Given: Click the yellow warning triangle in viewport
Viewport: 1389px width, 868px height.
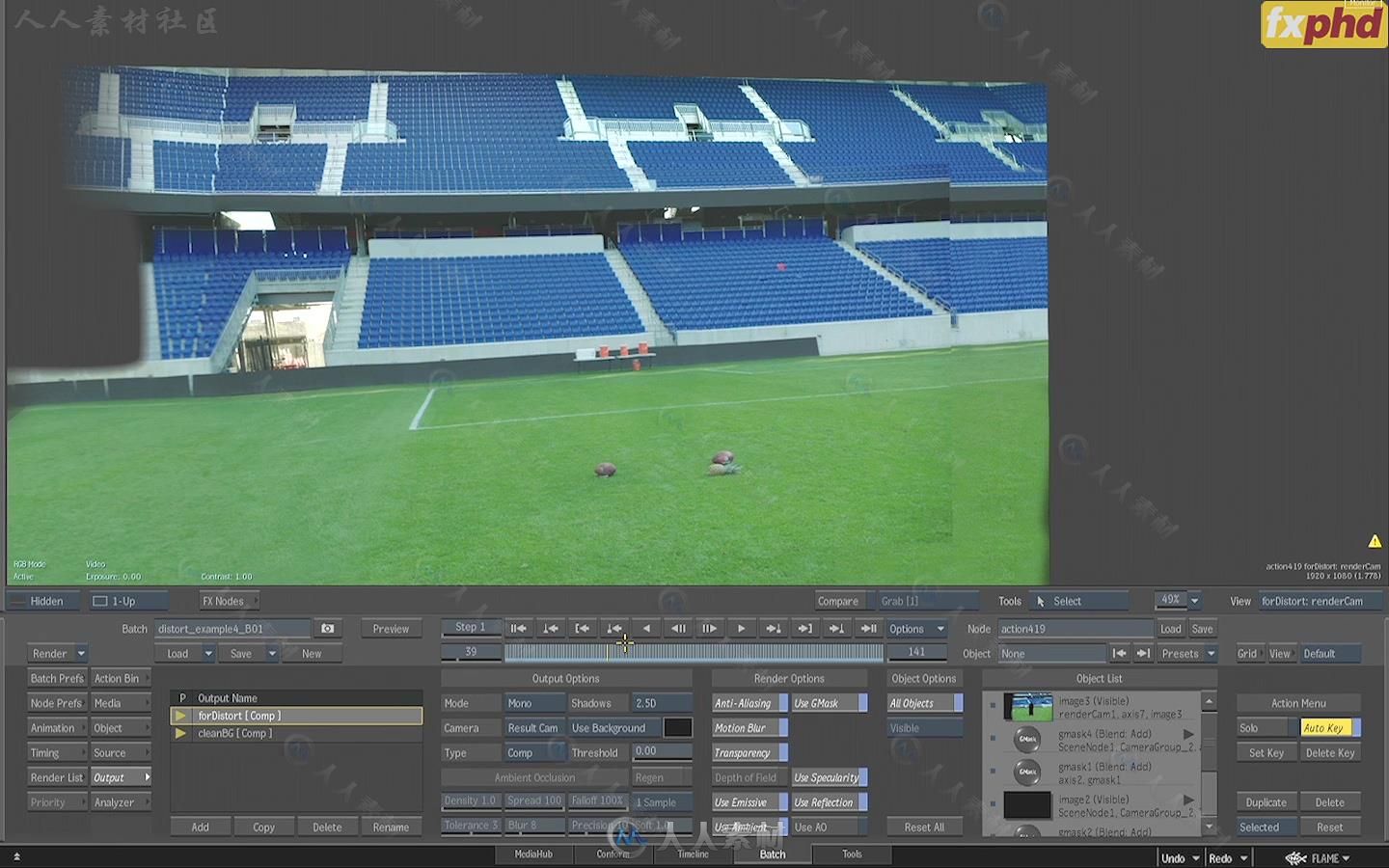Looking at the screenshot, I should (x=1375, y=541).
